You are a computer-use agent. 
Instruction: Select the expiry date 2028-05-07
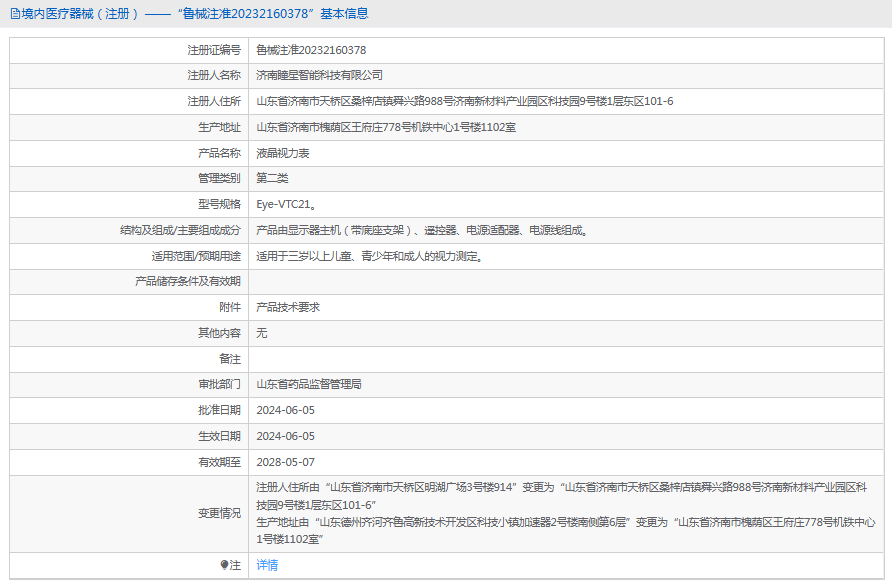point(285,462)
